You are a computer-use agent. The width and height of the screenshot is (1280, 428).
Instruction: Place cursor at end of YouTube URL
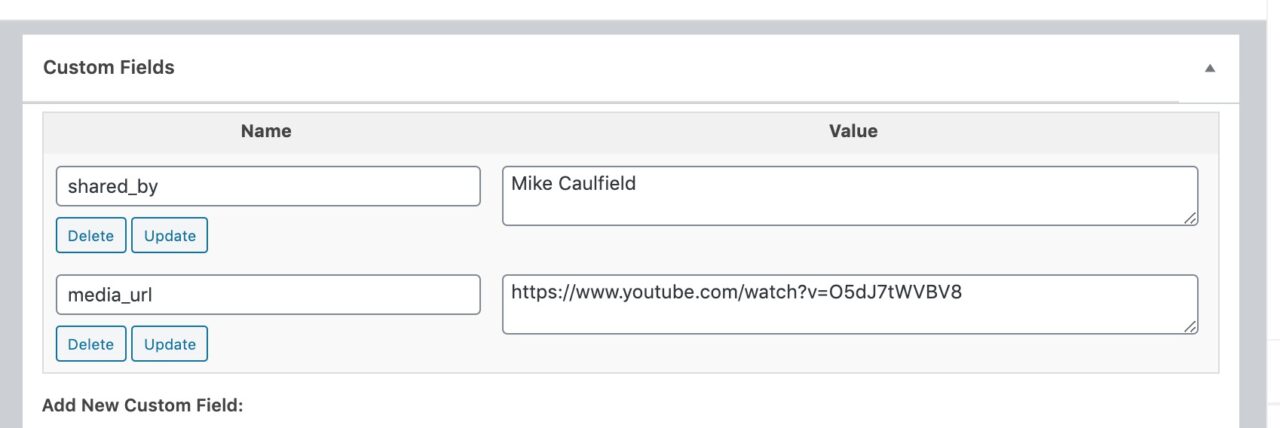tap(964, 293)
